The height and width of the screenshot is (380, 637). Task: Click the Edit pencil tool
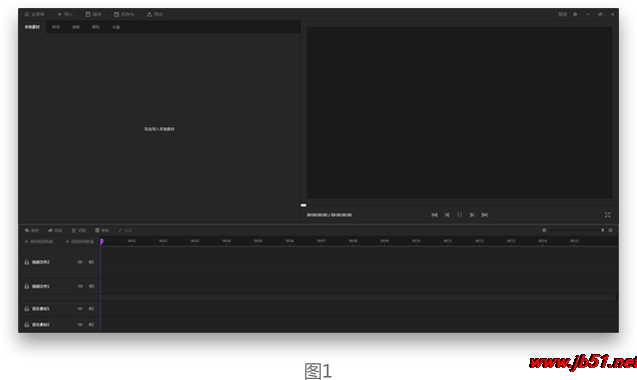tap(125, 230)
